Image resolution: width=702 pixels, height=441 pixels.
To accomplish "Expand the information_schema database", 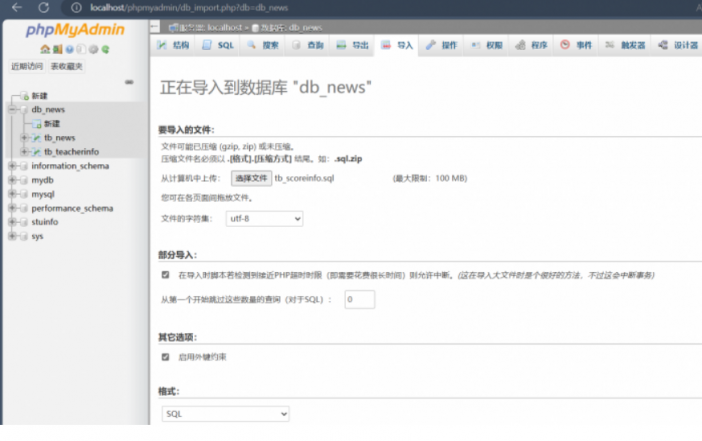I will [12, 166].
